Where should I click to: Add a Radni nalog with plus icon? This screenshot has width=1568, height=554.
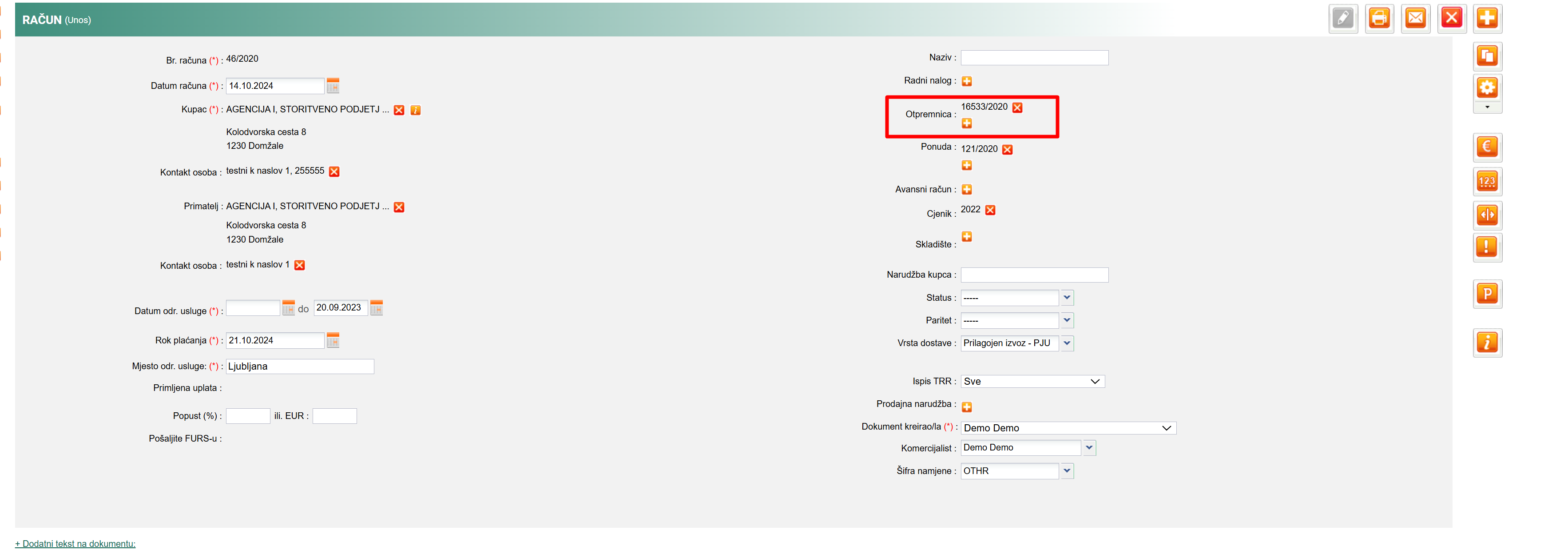(967, 82)
